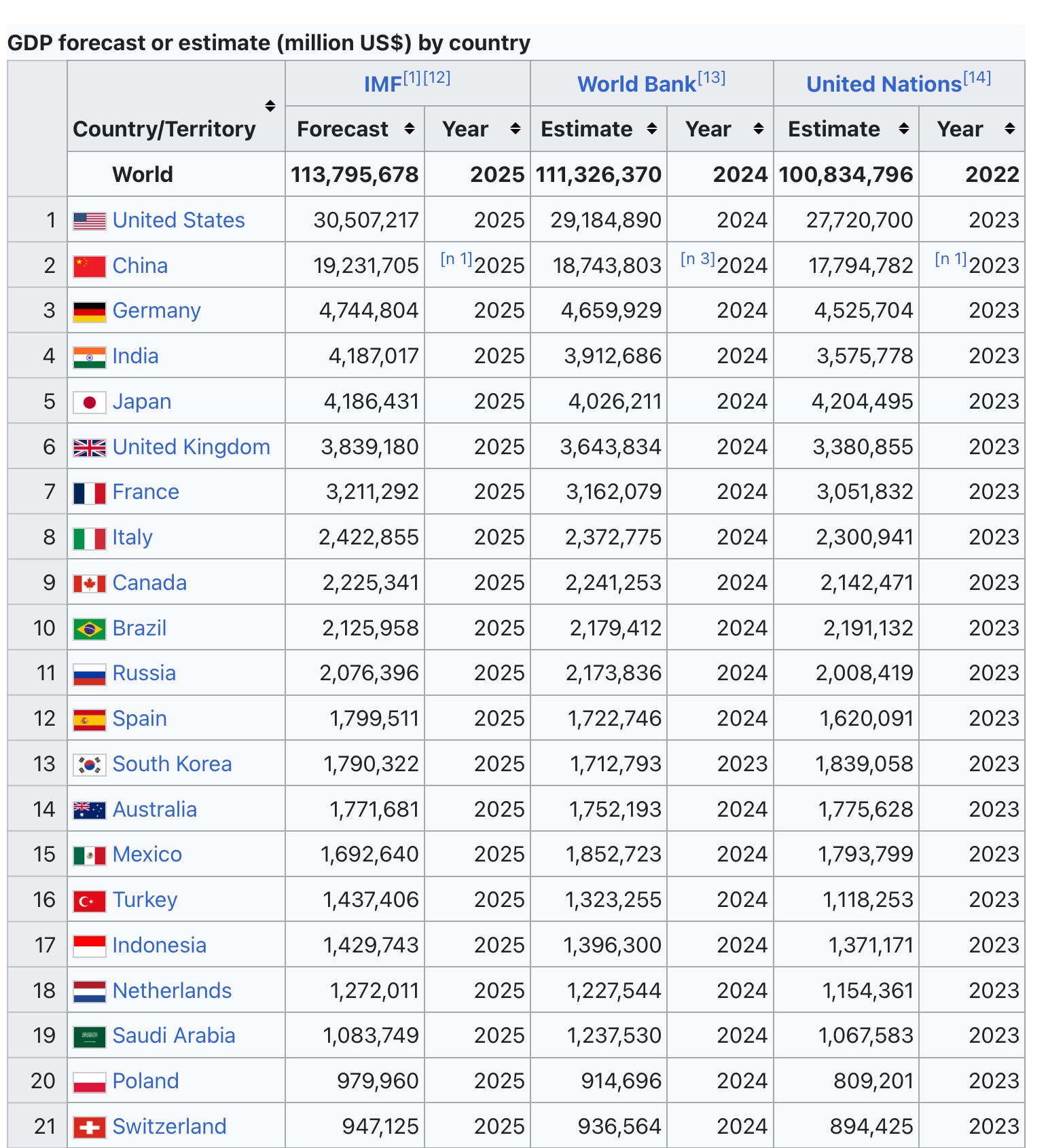The height and width of the screenshot is (1148, 1048).
Task: Open the Mexico country link
Action: coord(147,855)
